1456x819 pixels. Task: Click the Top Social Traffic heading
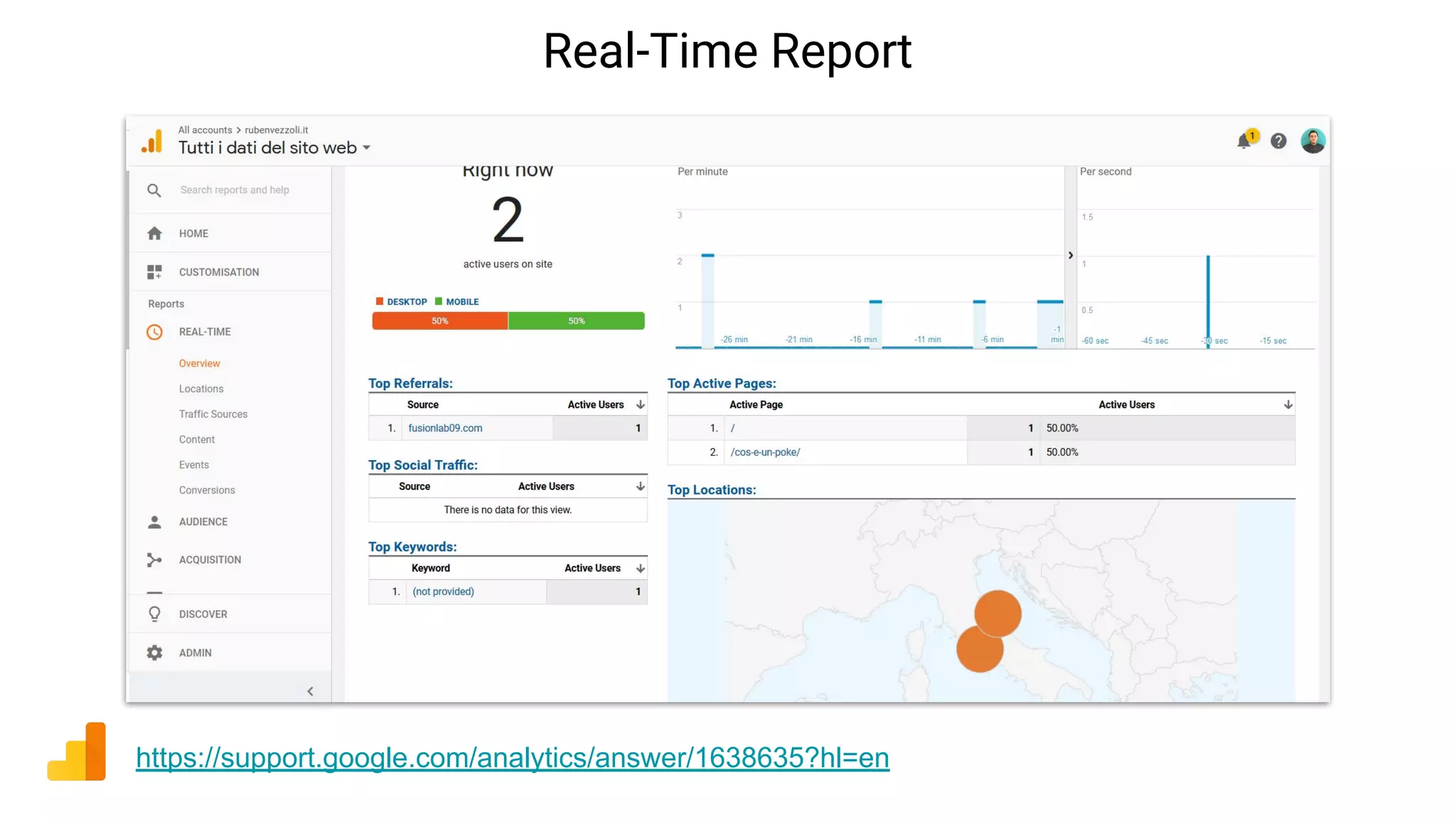click(x=423, y=465)
